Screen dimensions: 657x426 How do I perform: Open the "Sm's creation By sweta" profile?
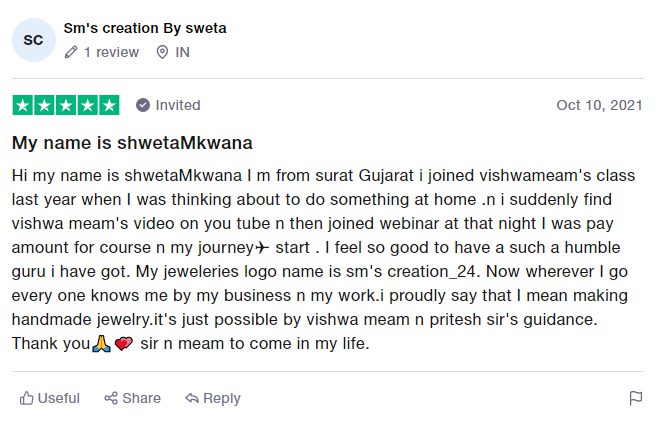pyautogui.click(x=144, y=28)
